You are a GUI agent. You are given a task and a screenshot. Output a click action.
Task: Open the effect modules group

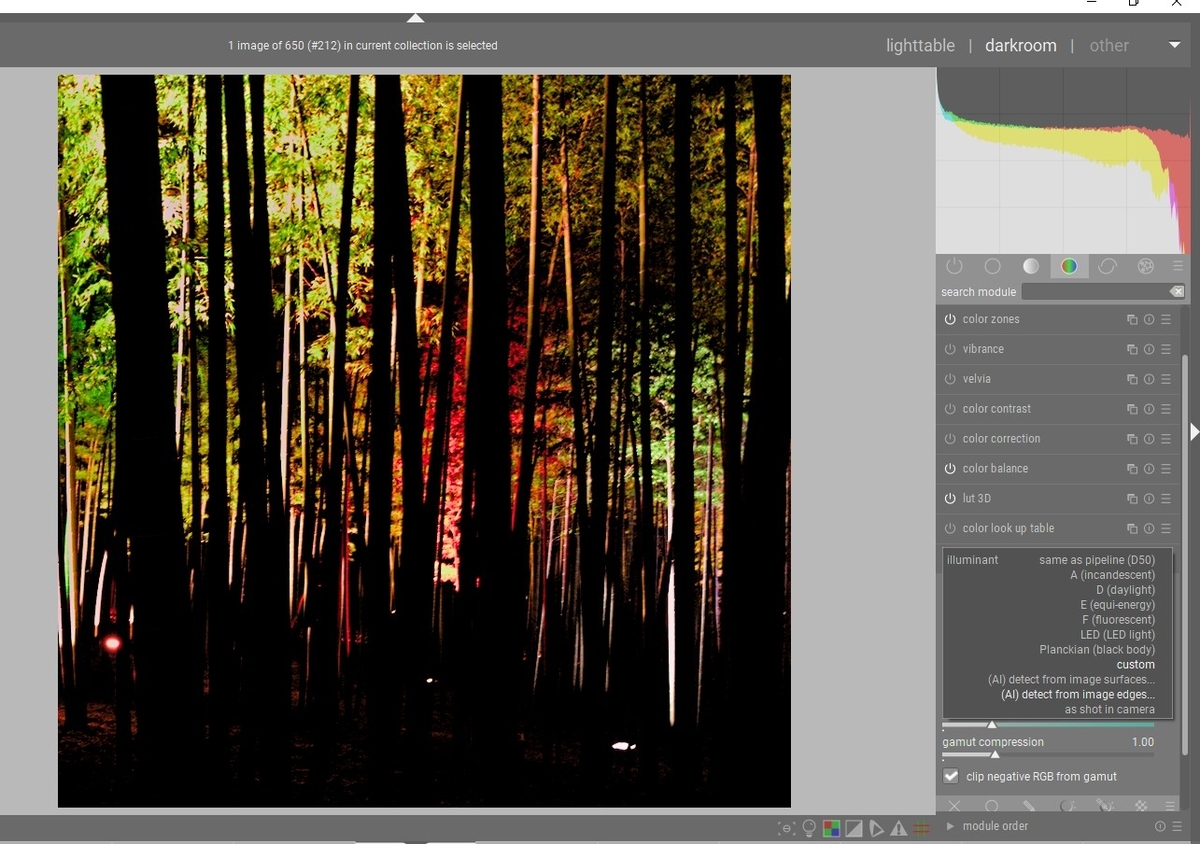point(1146,266)
